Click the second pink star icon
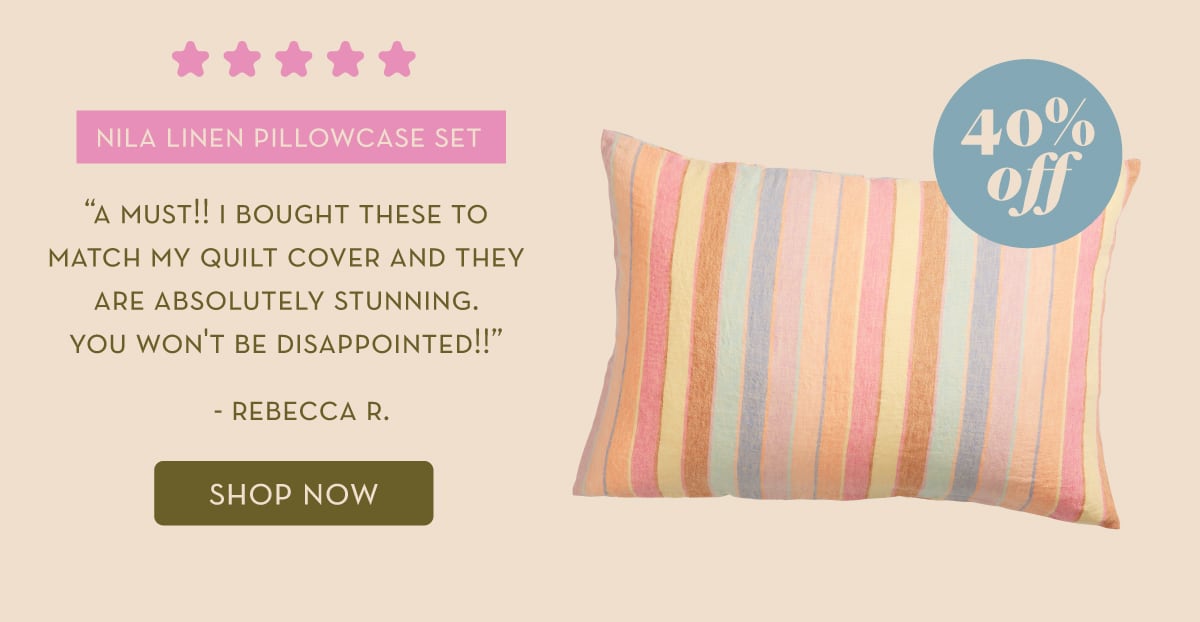 [x=242, y=59]
